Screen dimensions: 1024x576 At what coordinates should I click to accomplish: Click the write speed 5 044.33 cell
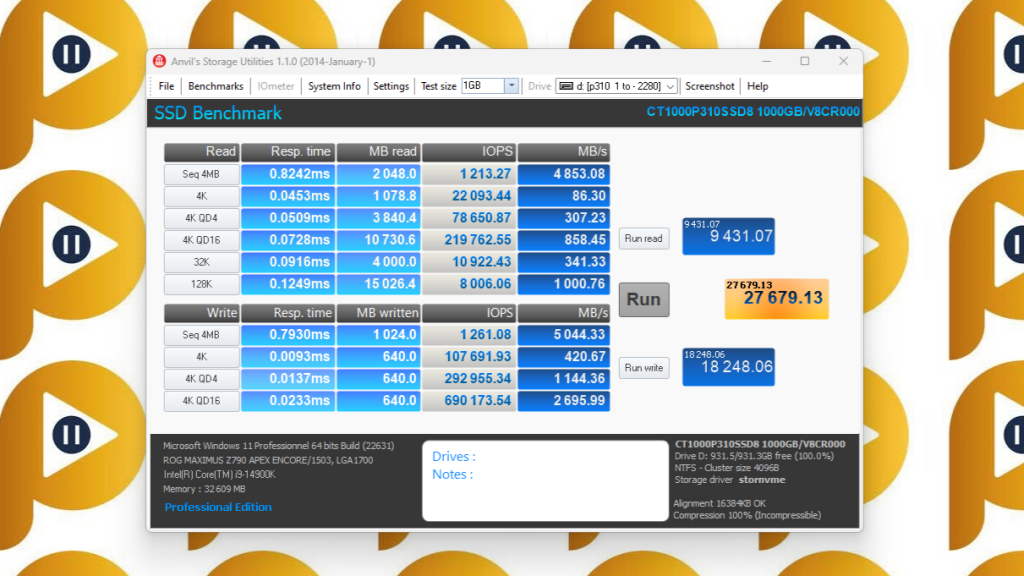[564, 335]
